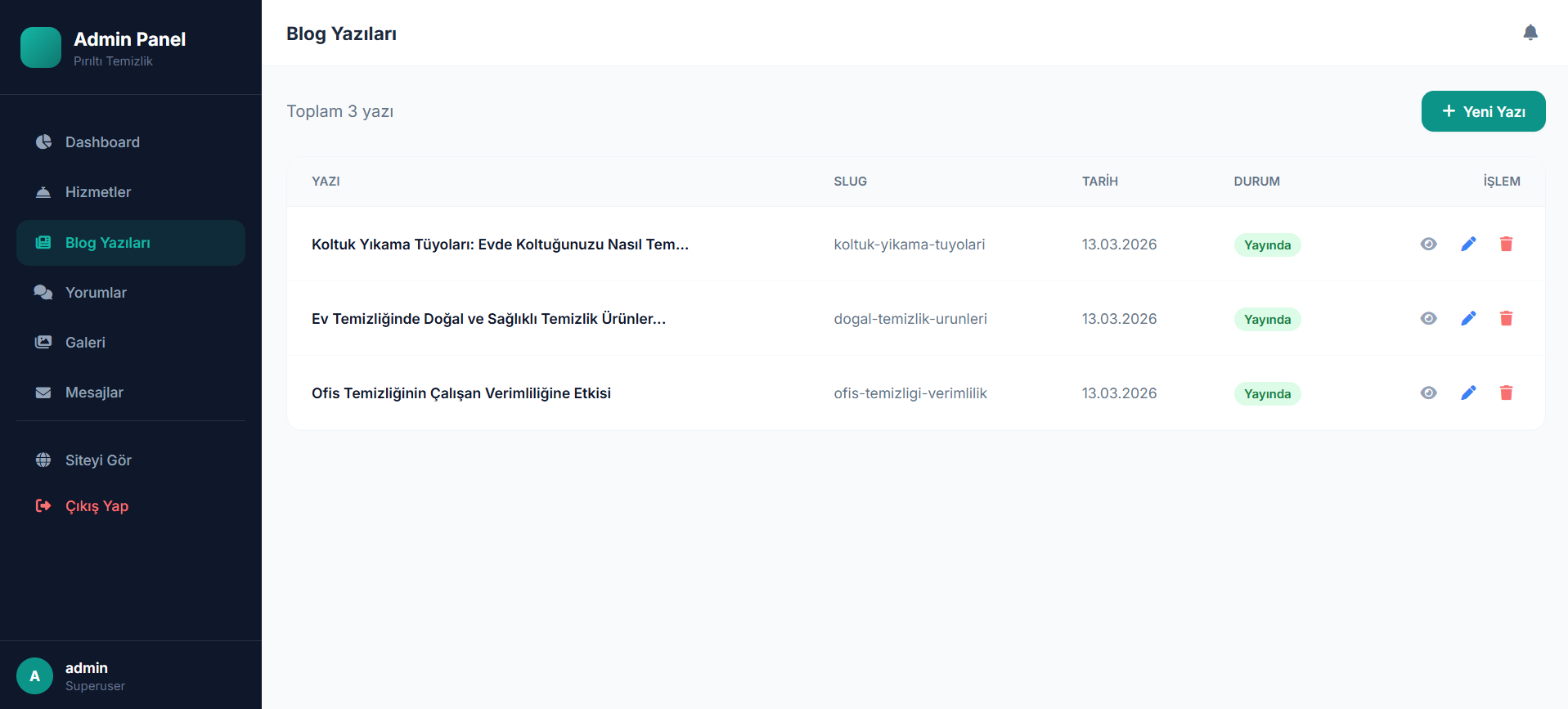The height and width of the screenshot is (709, 1568).
Task: Select Blog Yazıları in the sidebar
Action: [x=131, y=243]
